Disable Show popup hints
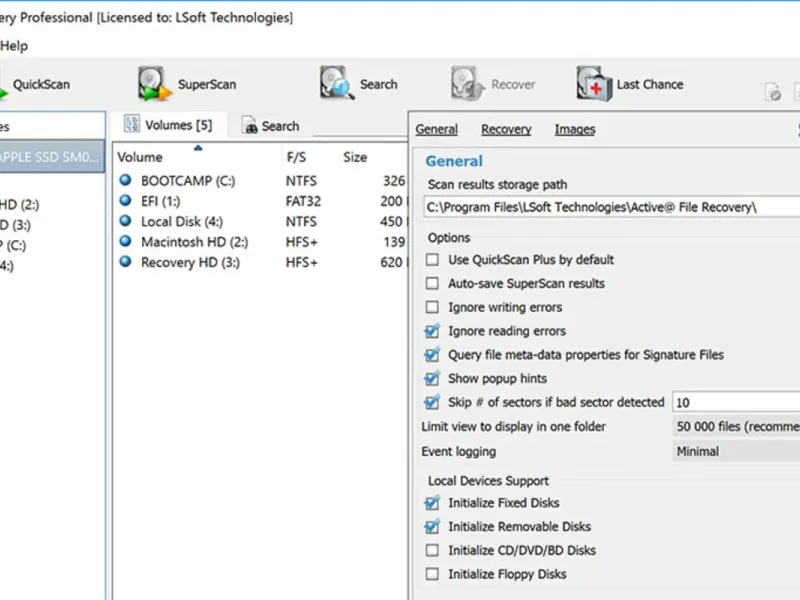Viewport: 800px width, 600px height. 432,379
